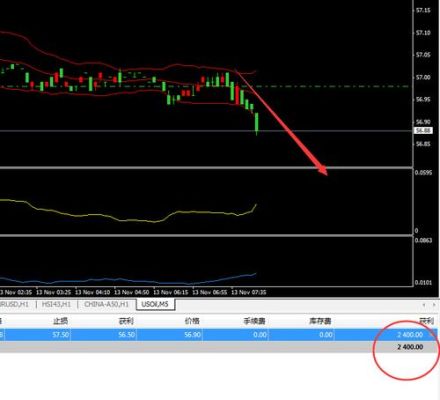Sort orders by the 价格 column header
Screen dimensions: 440x400
coord(192,321)
